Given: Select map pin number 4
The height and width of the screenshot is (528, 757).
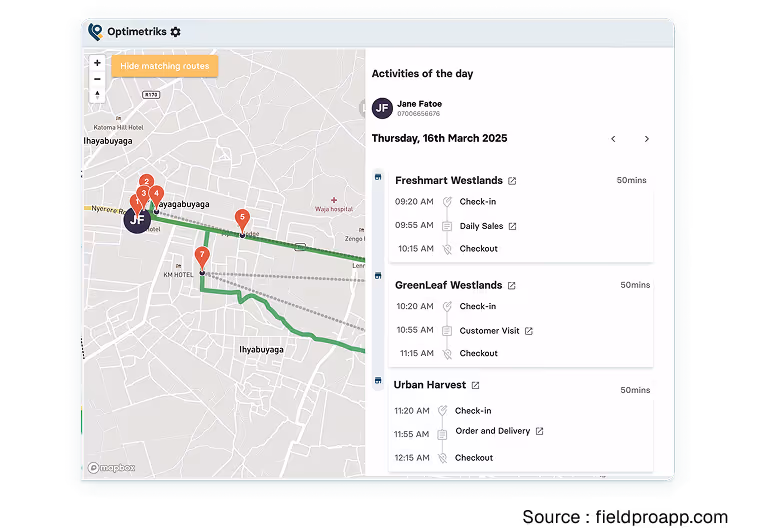Looking at the screenshot, I should (x=156, y=195).
